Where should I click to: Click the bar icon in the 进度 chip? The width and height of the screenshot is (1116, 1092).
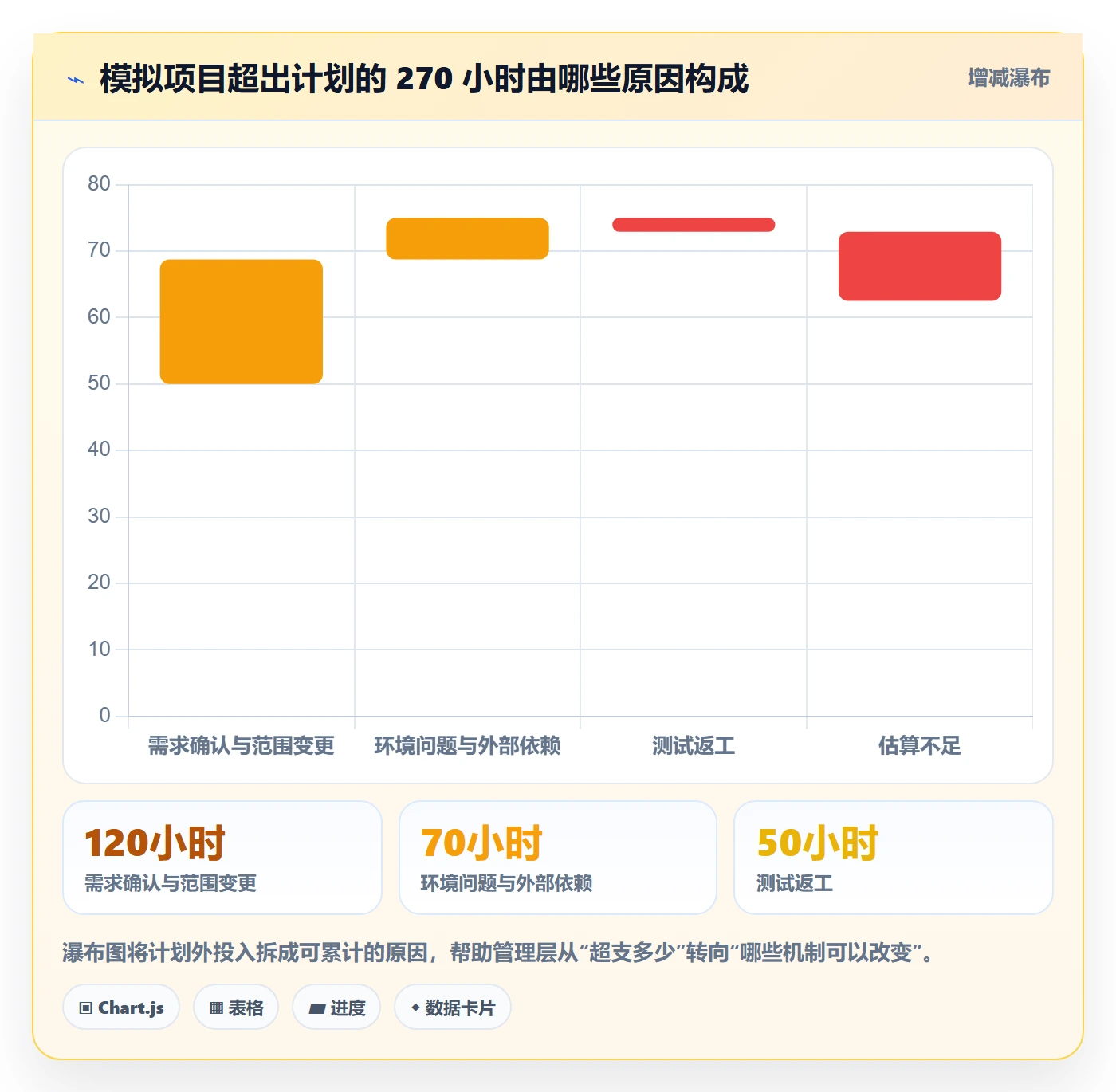coord(316,1009)
